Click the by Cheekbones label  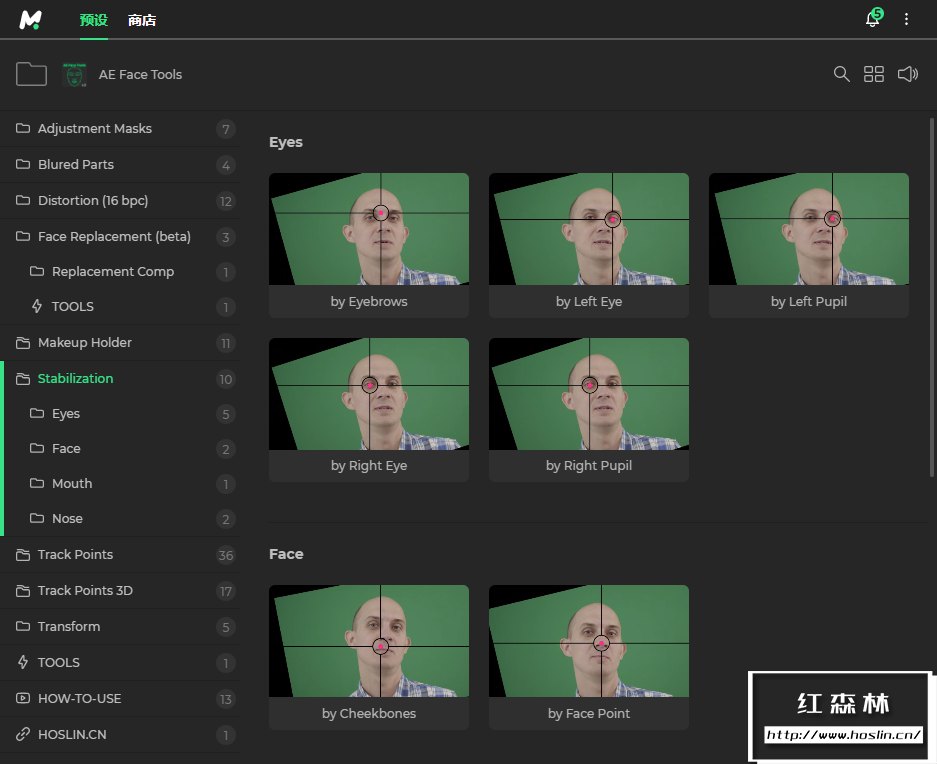tap(369, 713)
